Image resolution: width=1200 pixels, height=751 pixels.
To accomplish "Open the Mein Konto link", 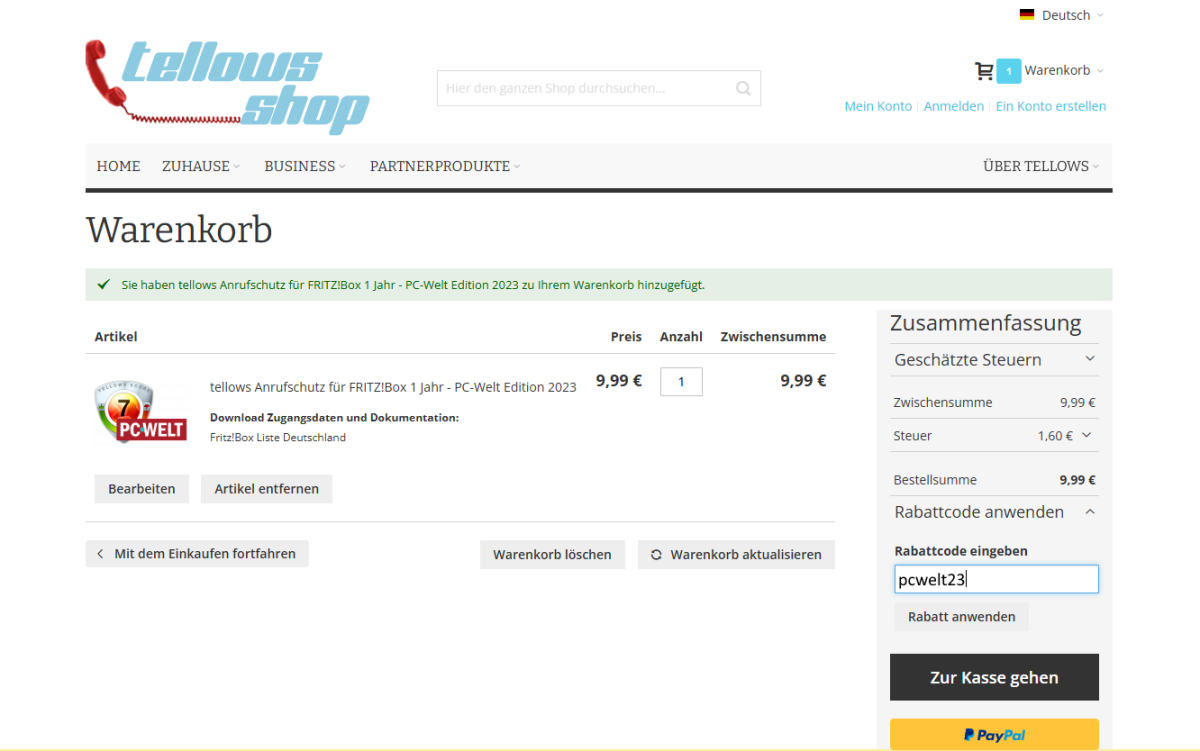I will [878, 106].
